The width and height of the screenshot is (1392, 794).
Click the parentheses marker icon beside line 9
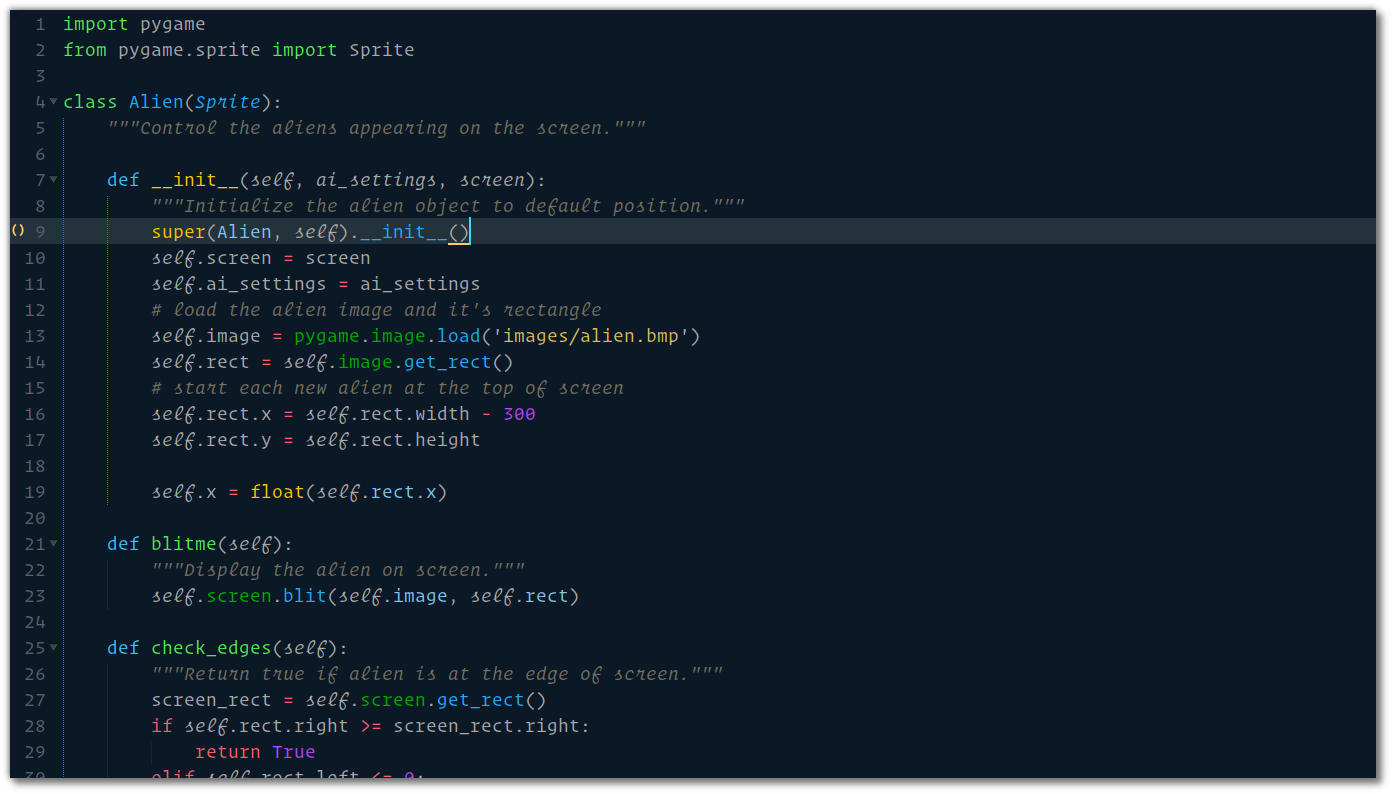click(17, 231)
